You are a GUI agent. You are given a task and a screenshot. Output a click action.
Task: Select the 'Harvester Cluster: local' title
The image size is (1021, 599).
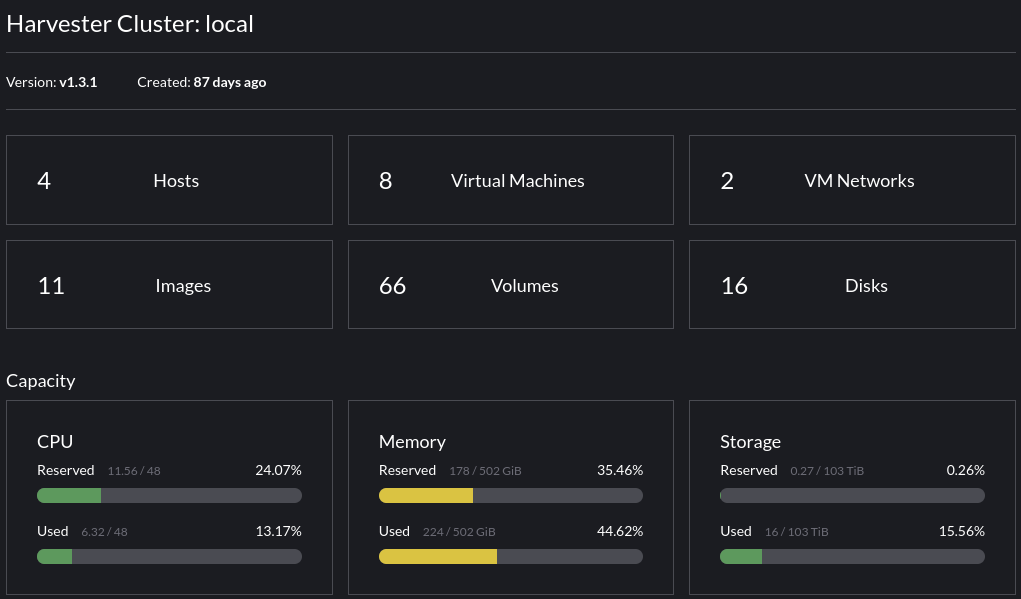(x=130, y=24)
